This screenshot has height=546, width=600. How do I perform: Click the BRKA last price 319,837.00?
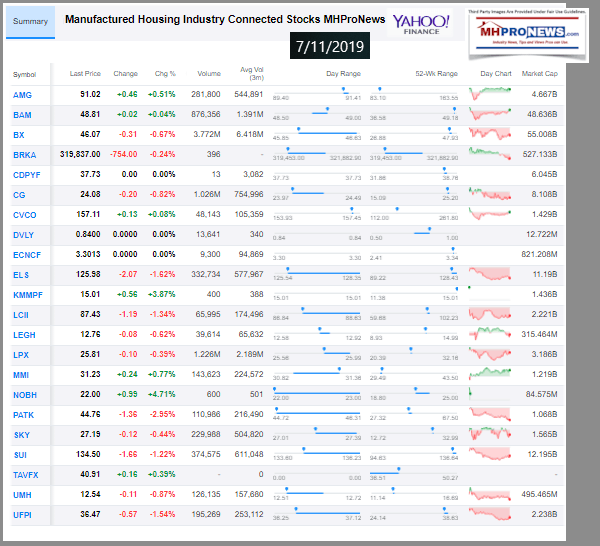pyautogui.click(x=80, y=154)
